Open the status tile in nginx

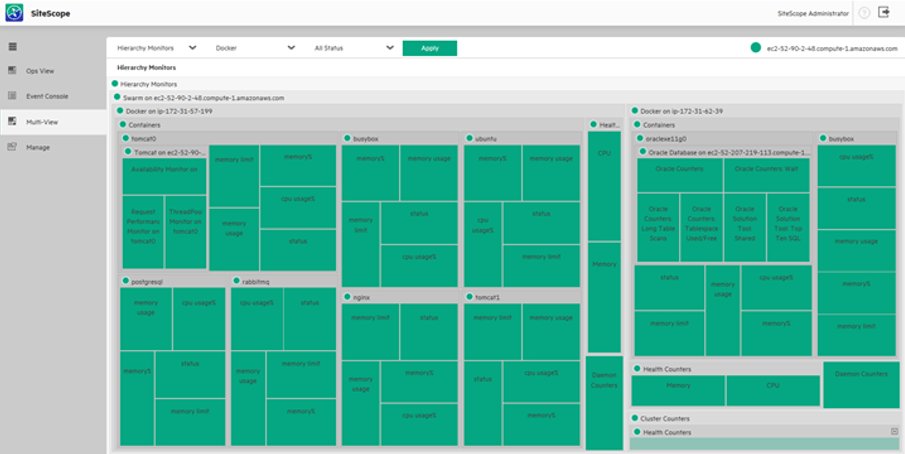tap(429, 332)
